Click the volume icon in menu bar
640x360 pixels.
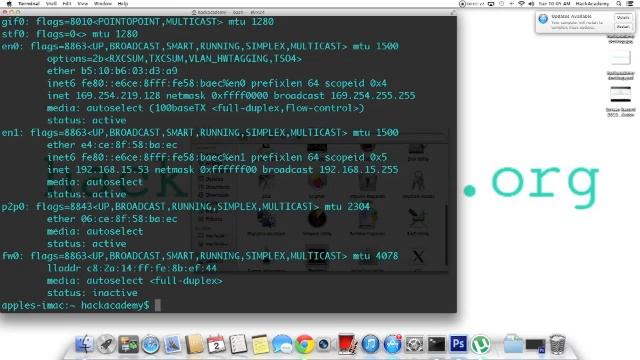pos(531,4)
